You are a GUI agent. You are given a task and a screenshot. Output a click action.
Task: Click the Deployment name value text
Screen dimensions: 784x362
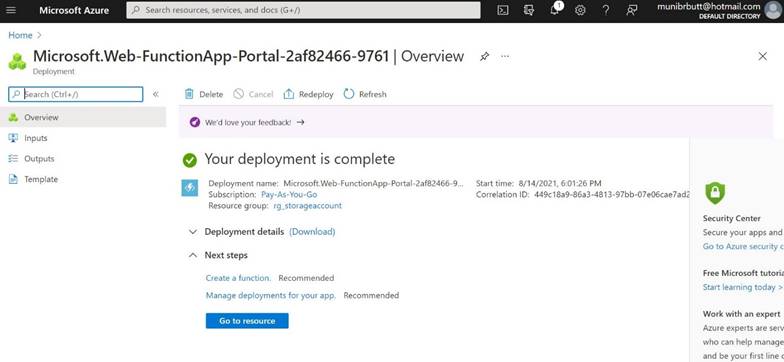pos(374,184)
